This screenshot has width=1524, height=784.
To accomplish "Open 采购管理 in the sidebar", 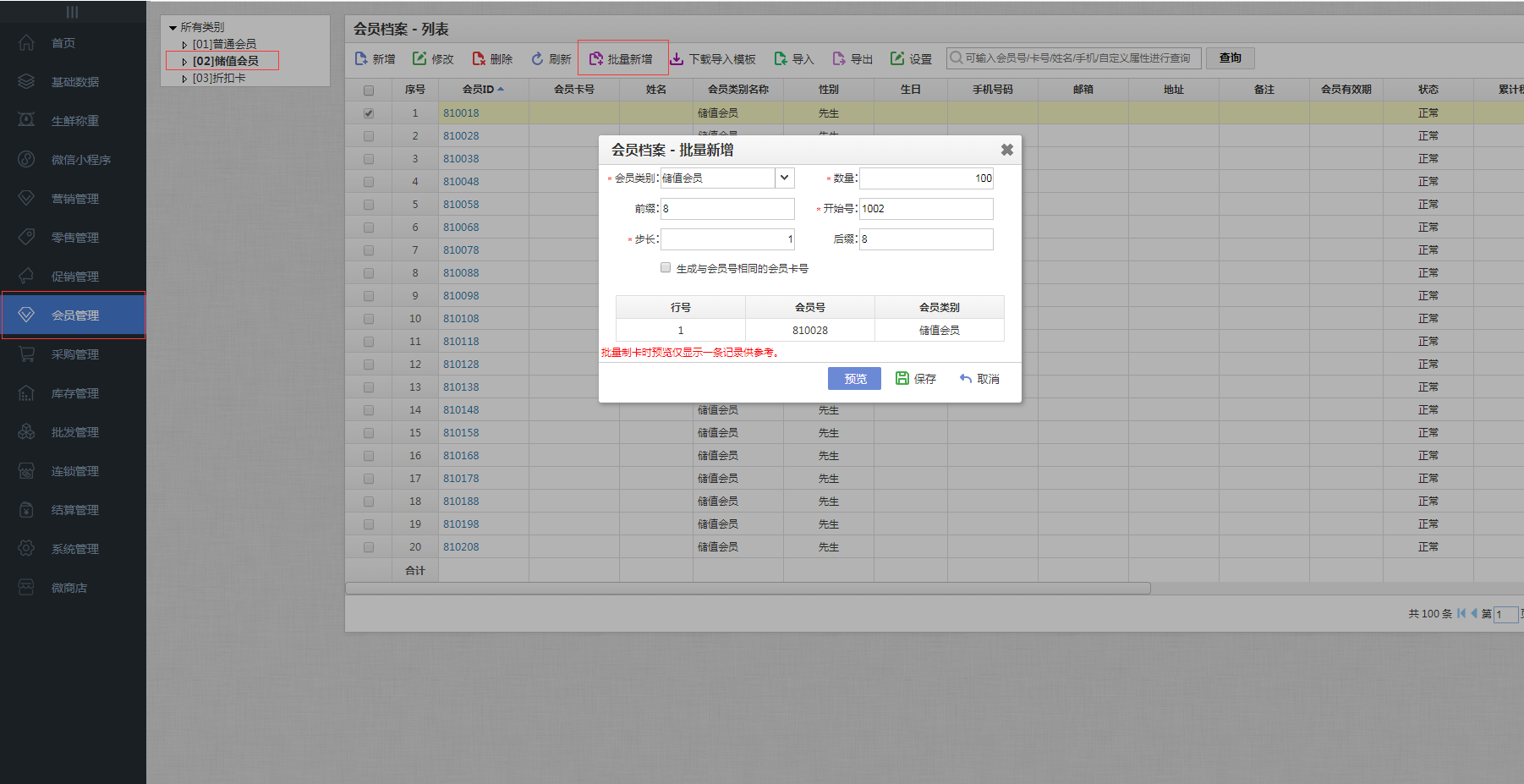I will pos(74,354).
